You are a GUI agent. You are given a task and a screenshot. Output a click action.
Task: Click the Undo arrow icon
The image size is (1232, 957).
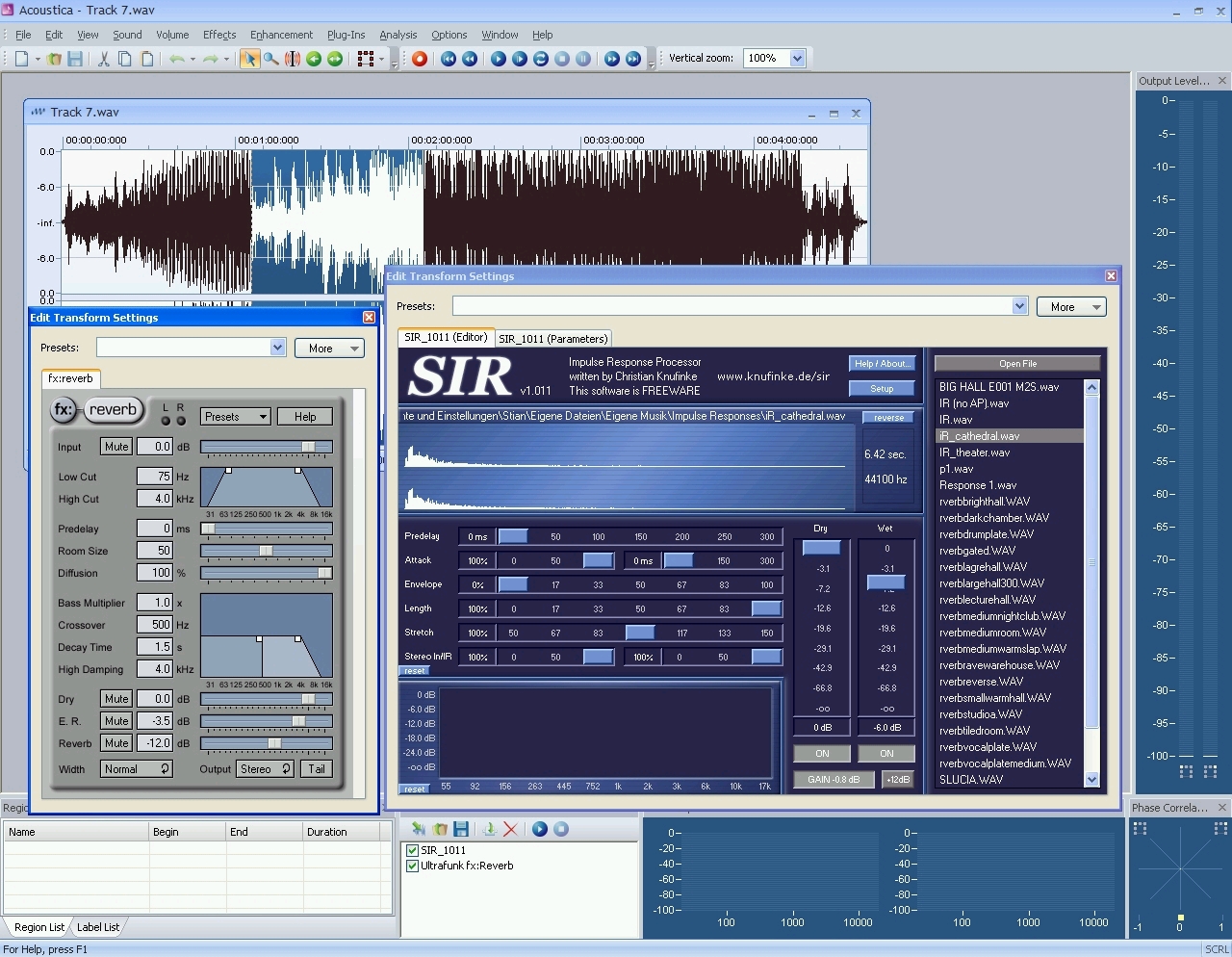177,59
